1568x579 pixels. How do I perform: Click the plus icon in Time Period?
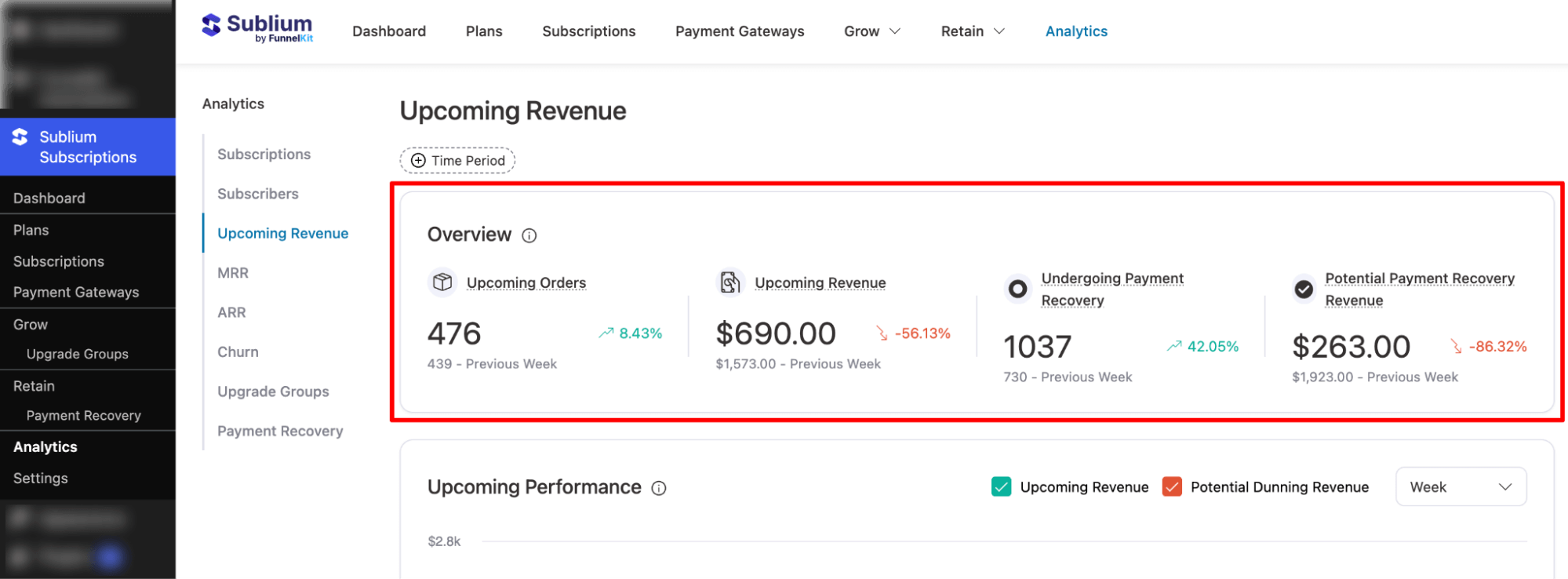[419, 160]
